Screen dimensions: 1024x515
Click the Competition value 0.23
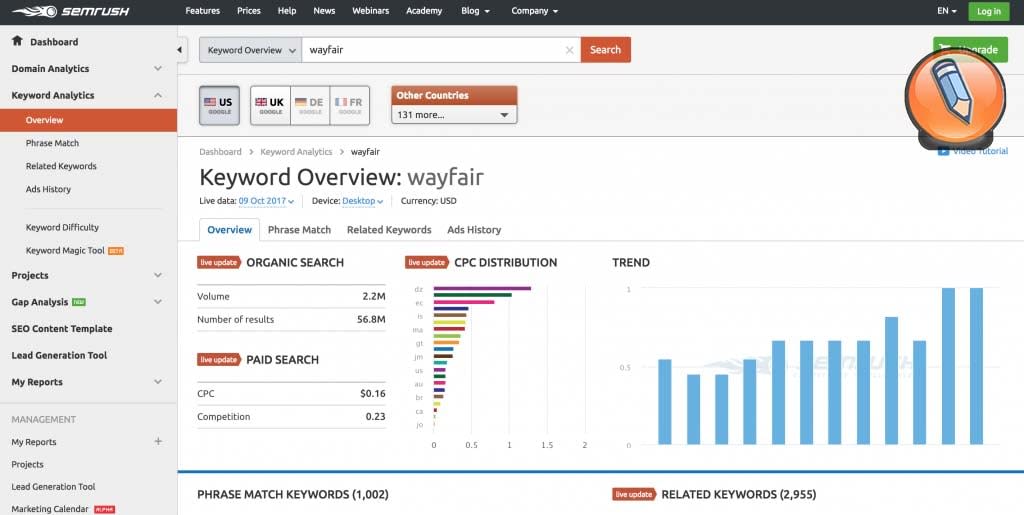point(376,416)
